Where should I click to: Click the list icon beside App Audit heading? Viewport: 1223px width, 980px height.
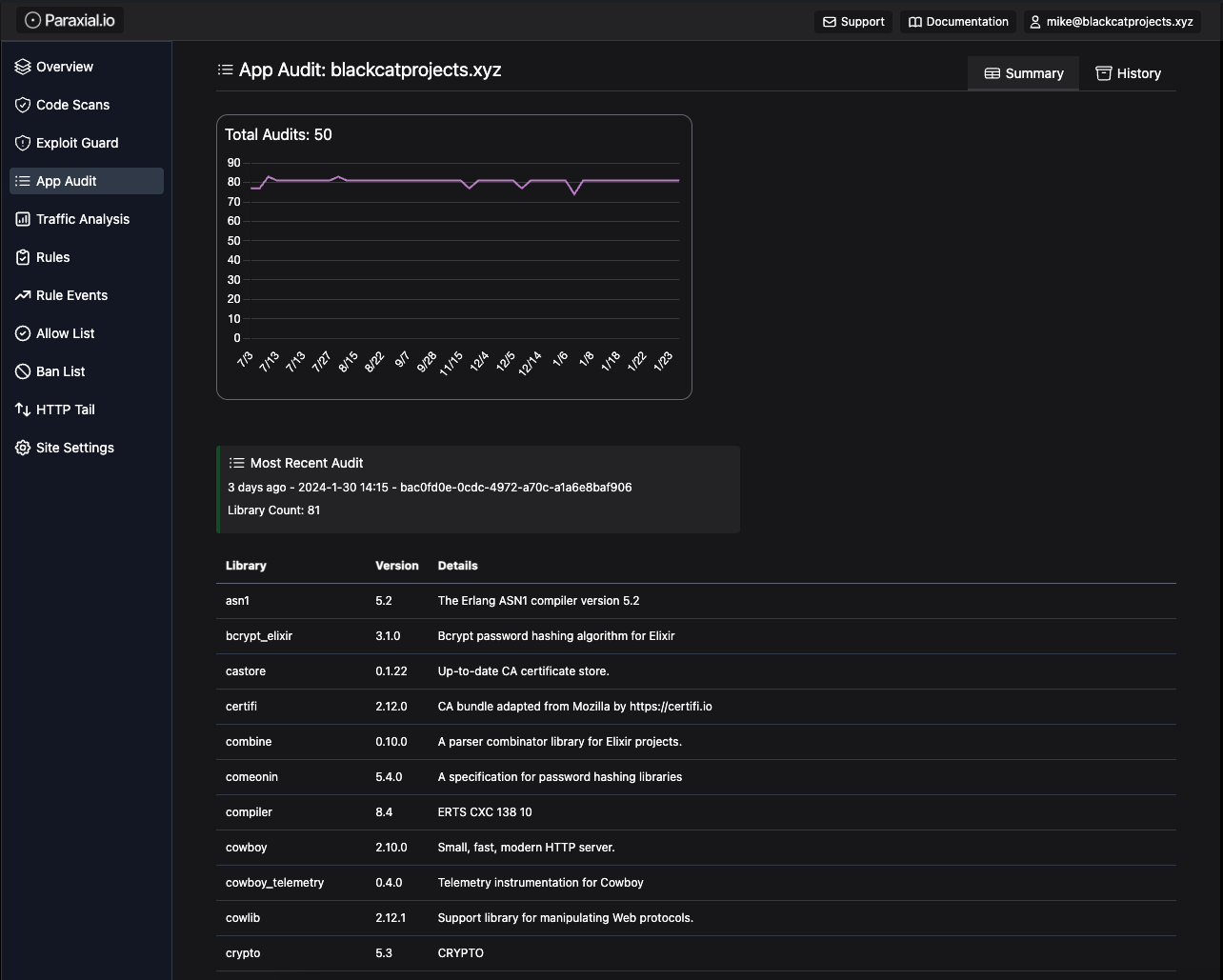pyautogui.click(x=226, y=70)
